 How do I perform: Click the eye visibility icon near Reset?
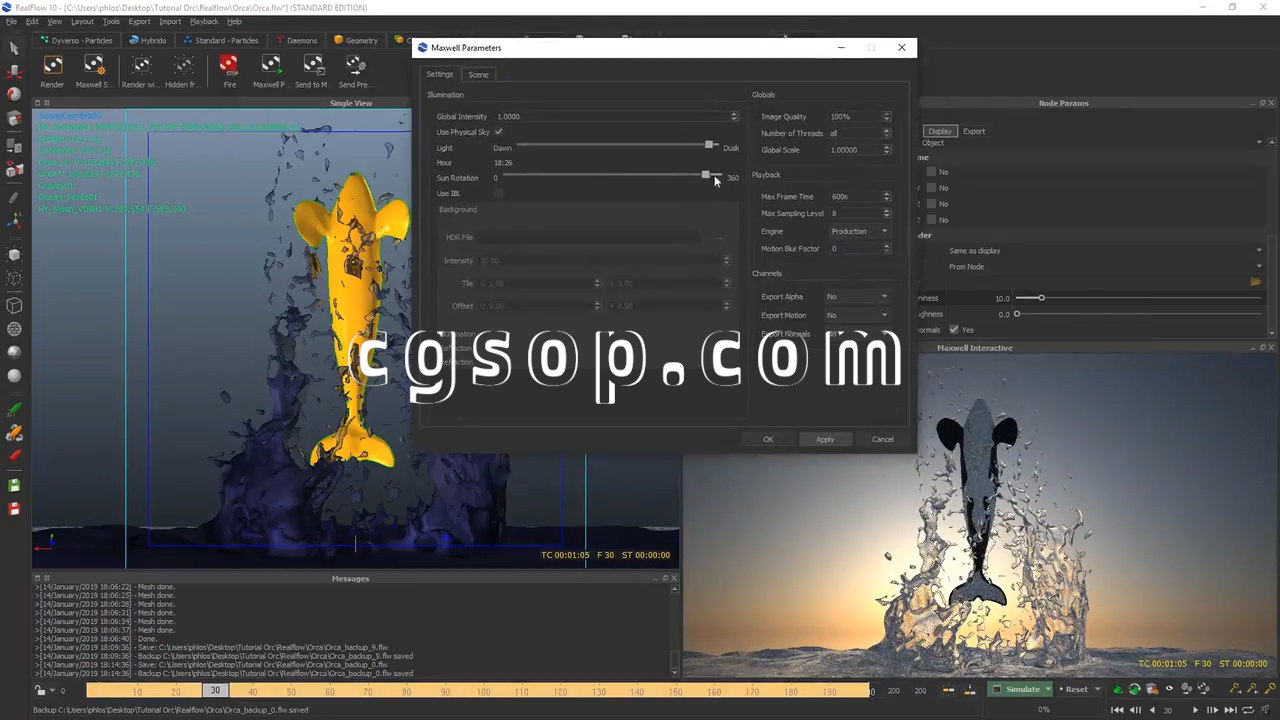[1169, 689]
